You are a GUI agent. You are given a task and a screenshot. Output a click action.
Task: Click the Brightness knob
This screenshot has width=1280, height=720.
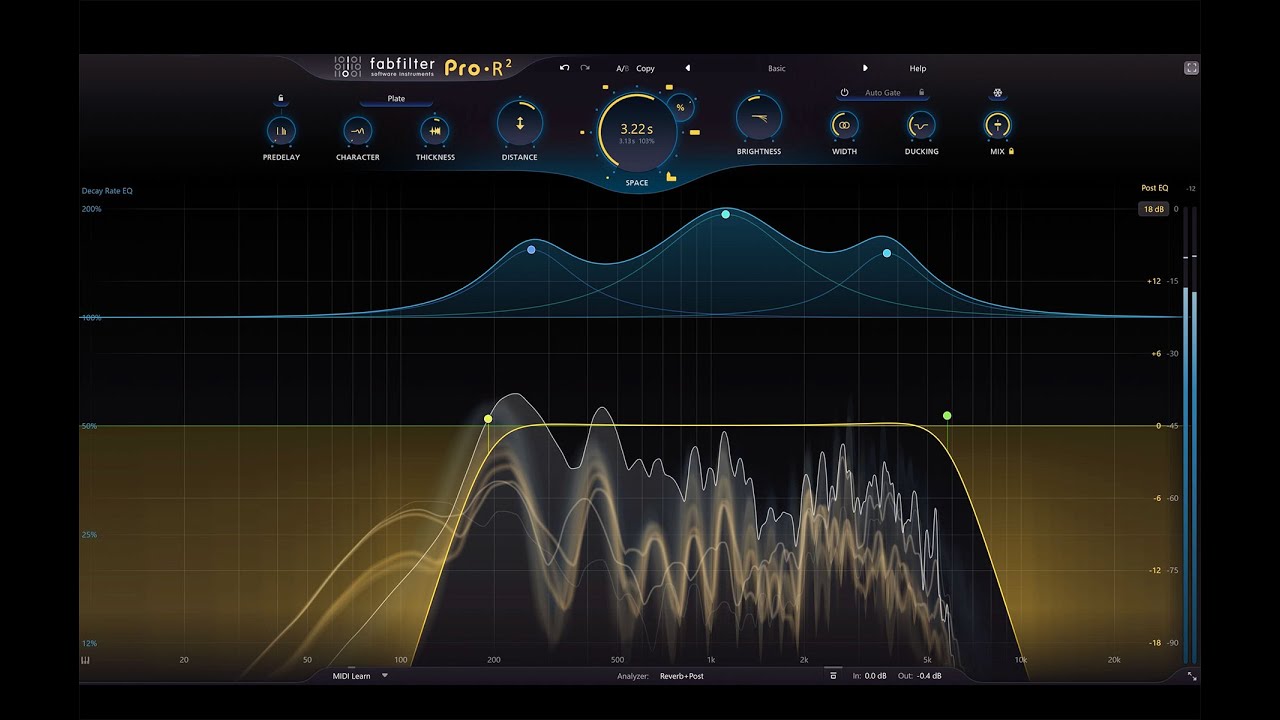758,119
